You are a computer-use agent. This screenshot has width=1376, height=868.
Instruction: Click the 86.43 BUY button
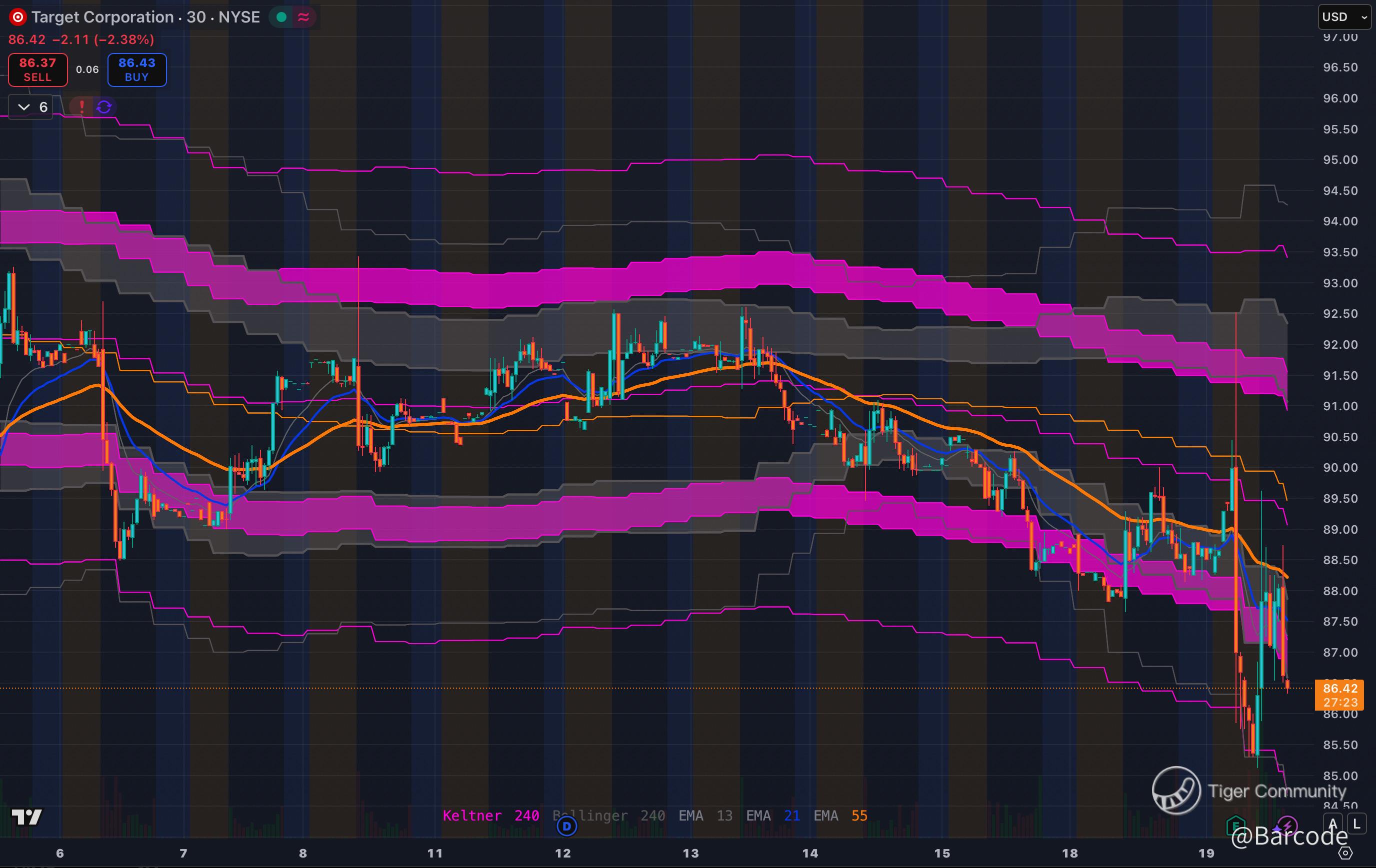tap(136, 69)
